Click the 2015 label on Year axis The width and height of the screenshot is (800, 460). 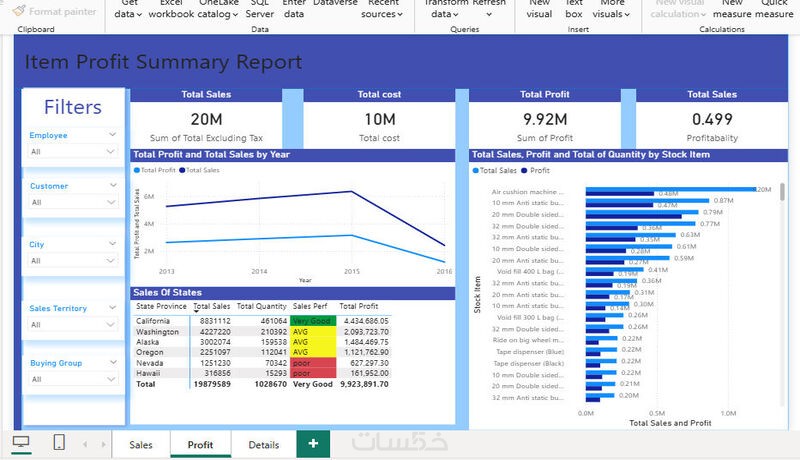(352, 271)
